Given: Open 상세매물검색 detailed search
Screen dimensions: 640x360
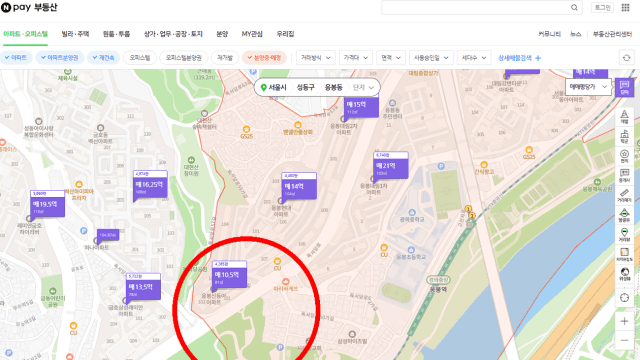Looking at the screenshot, I should 519,58.
